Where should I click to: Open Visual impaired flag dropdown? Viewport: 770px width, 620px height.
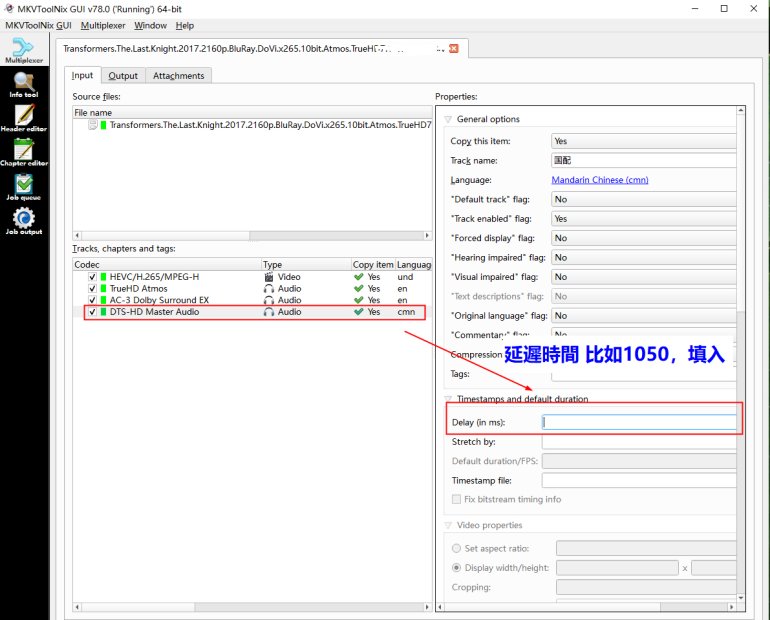643,277
